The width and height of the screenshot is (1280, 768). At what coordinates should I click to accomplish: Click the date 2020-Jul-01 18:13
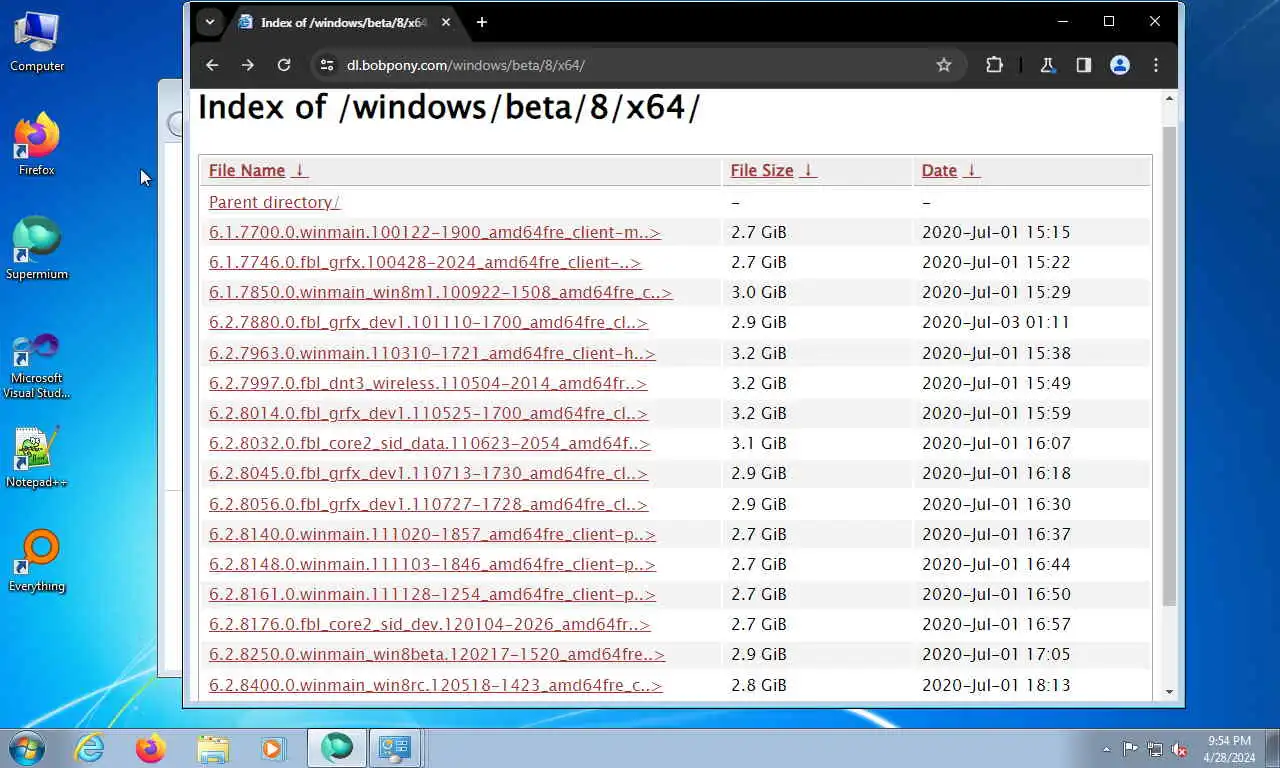[996, 685]
